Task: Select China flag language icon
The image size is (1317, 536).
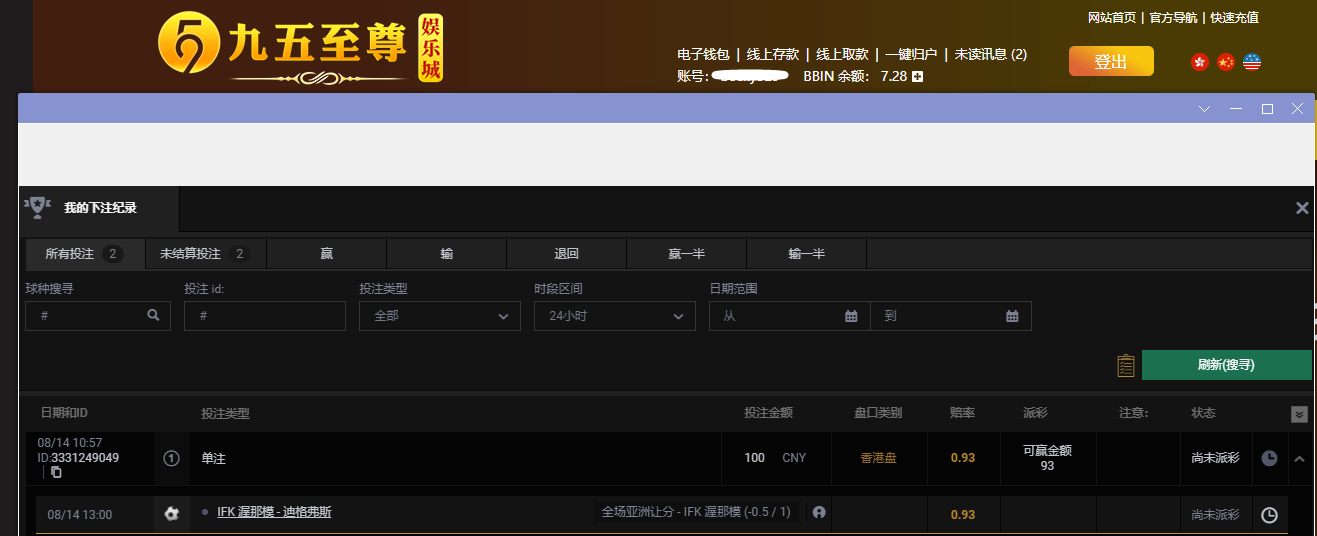Action: coord(1226,62)
